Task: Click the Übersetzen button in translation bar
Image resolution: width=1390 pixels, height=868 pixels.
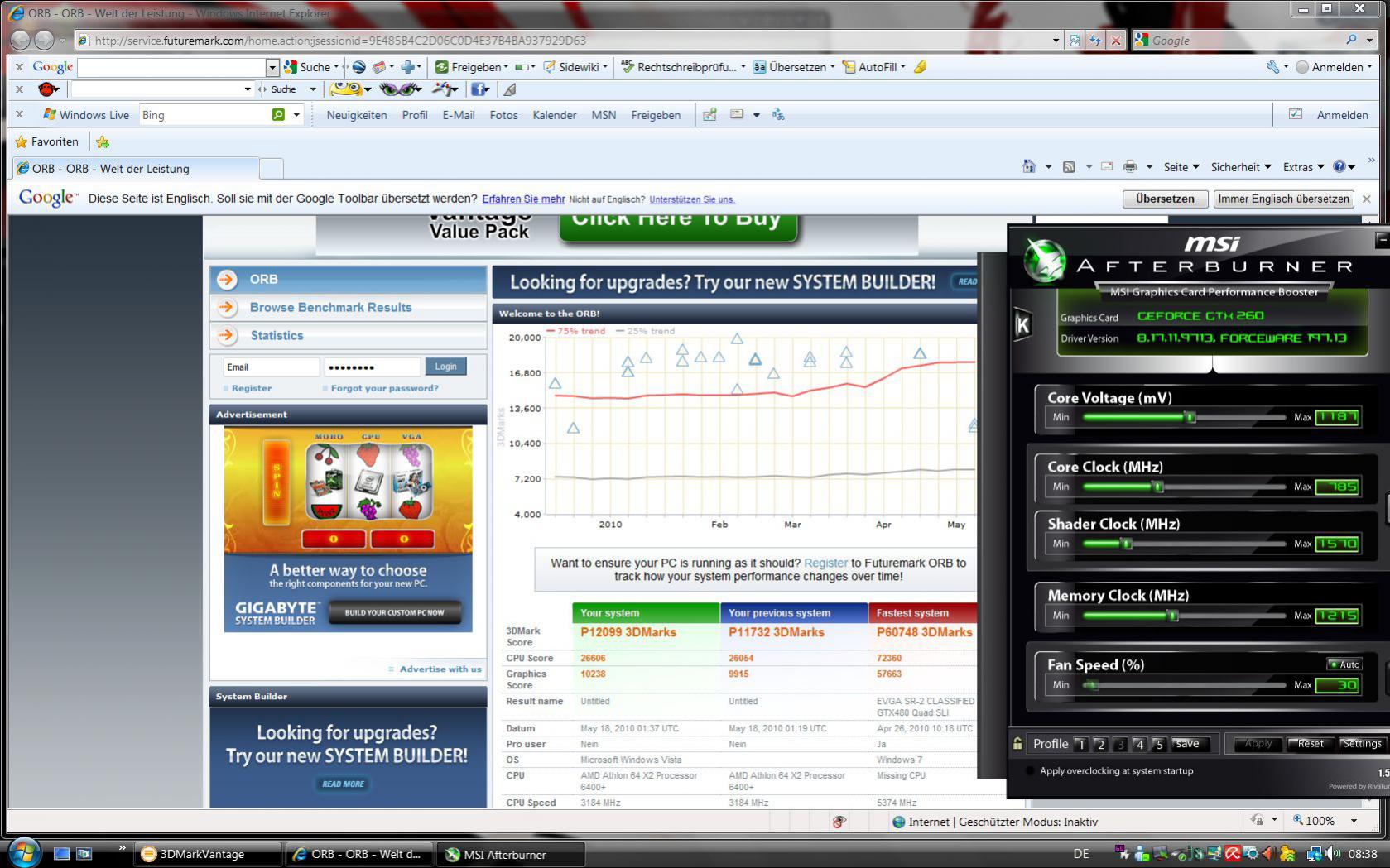Action: tap(1165, 199)
